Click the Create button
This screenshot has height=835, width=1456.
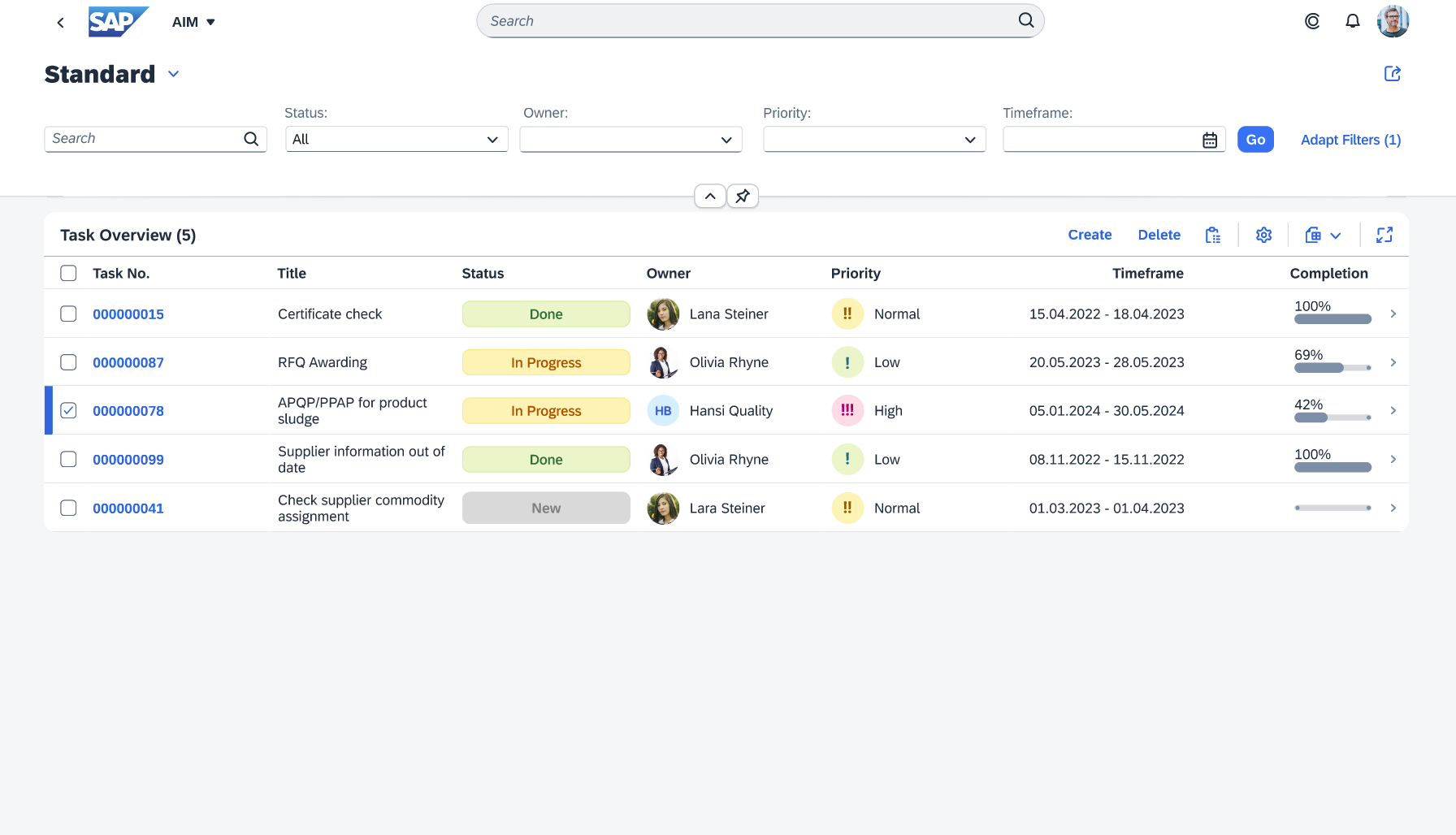coord(1090,235)
